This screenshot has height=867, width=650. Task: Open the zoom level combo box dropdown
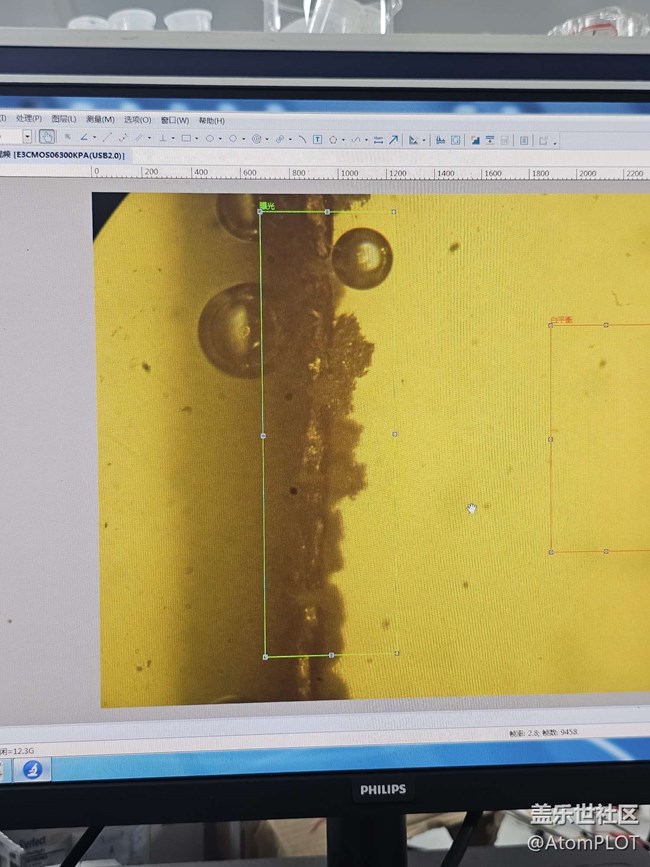pos(27,137)
